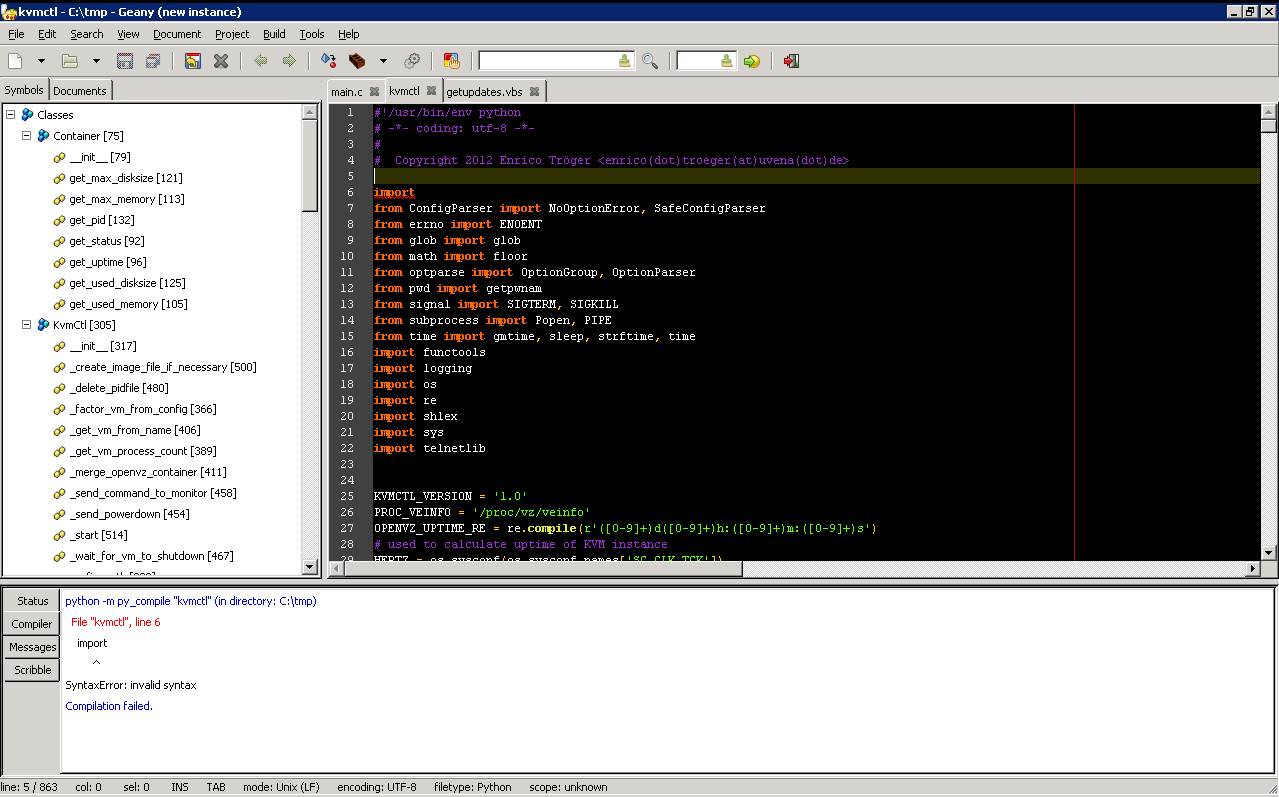Save the current file via toolbar
1279x797 pixels.
(x=125, y=61)
